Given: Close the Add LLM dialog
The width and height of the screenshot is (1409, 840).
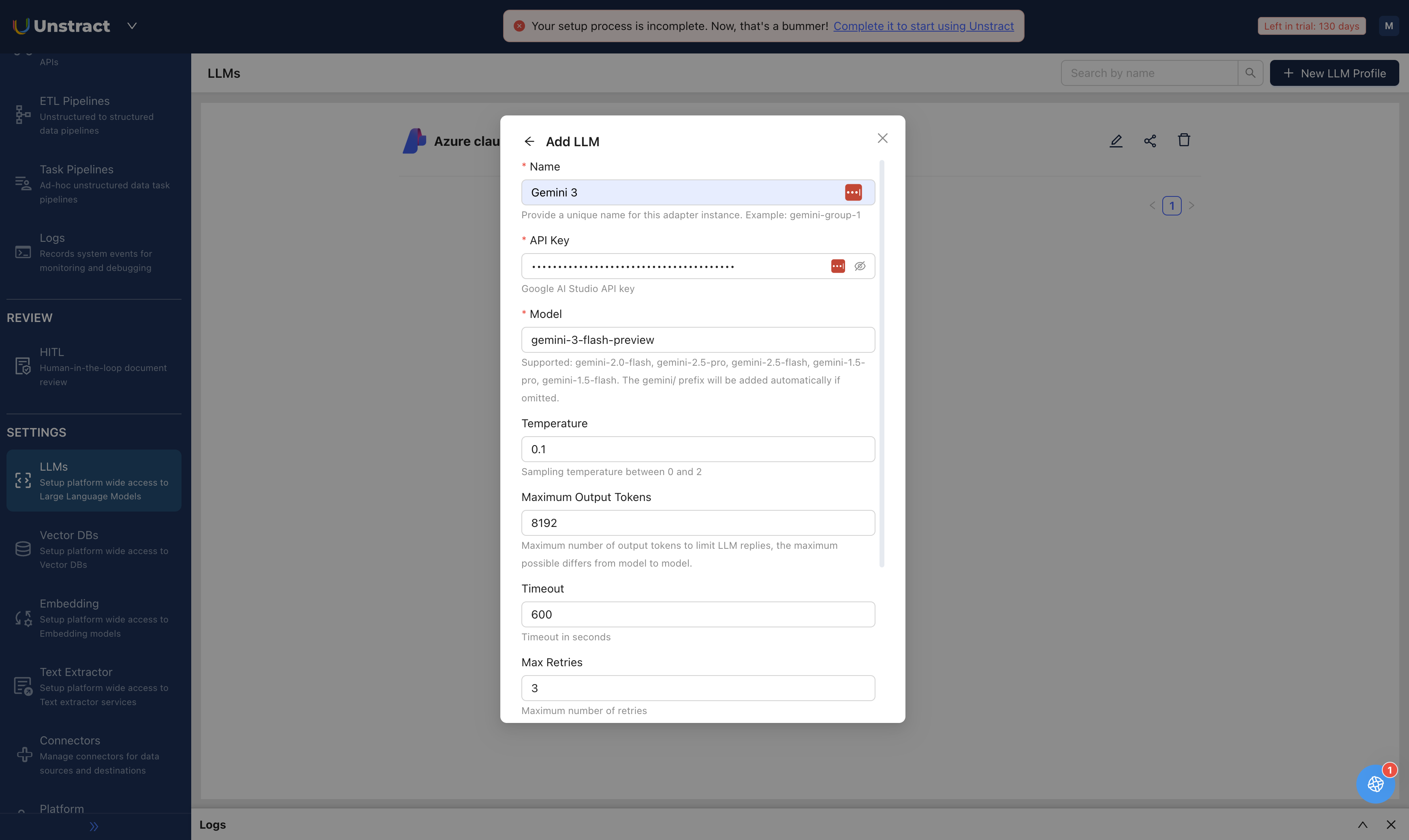Looking at the screenshot, I should [882, 138].
